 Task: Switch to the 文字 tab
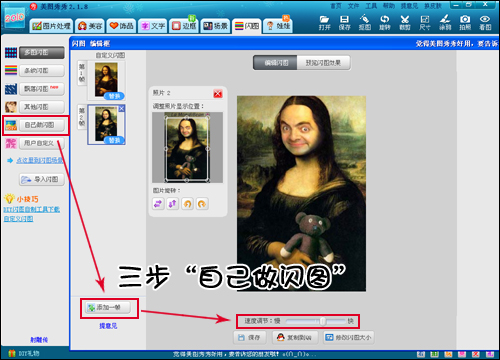[153, 26]
